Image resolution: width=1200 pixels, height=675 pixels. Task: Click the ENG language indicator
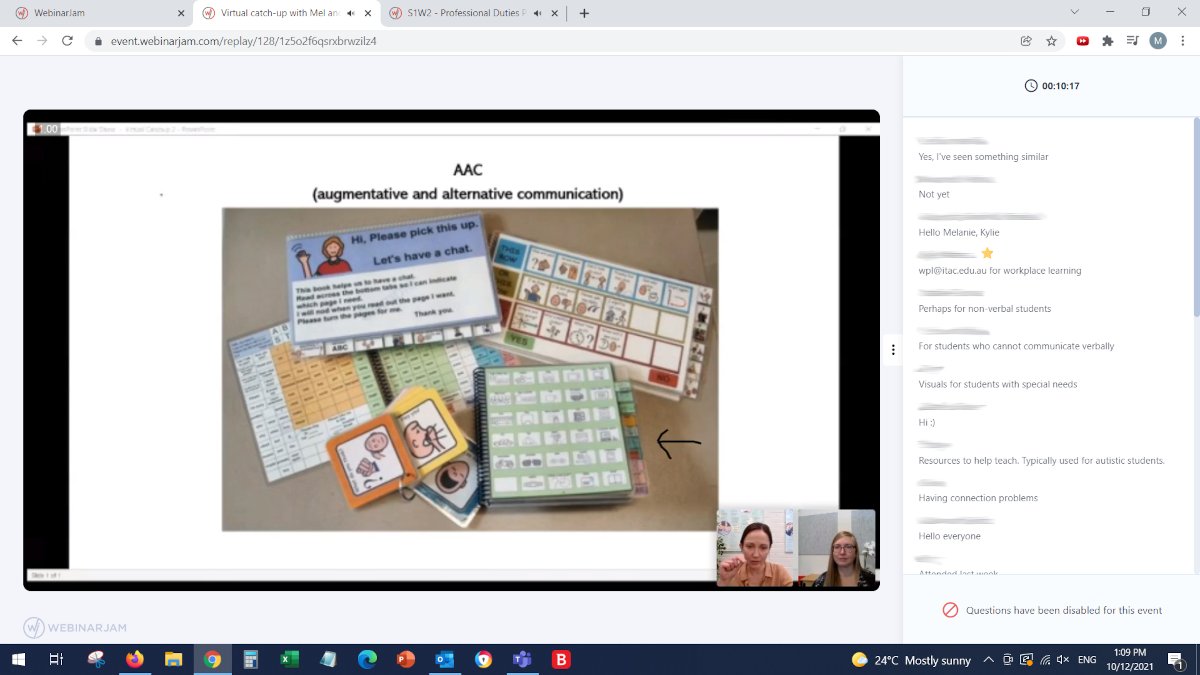click(x=1087, y=660)
